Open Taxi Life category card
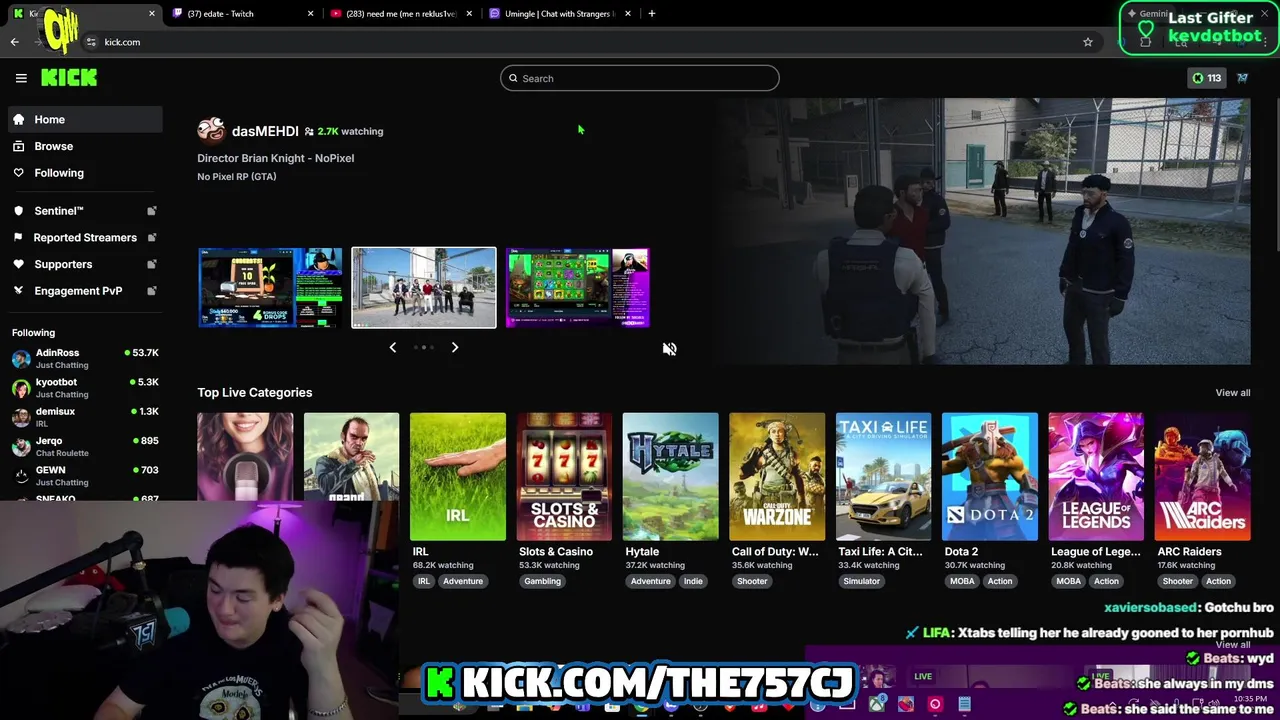 (x=883, y=477)
